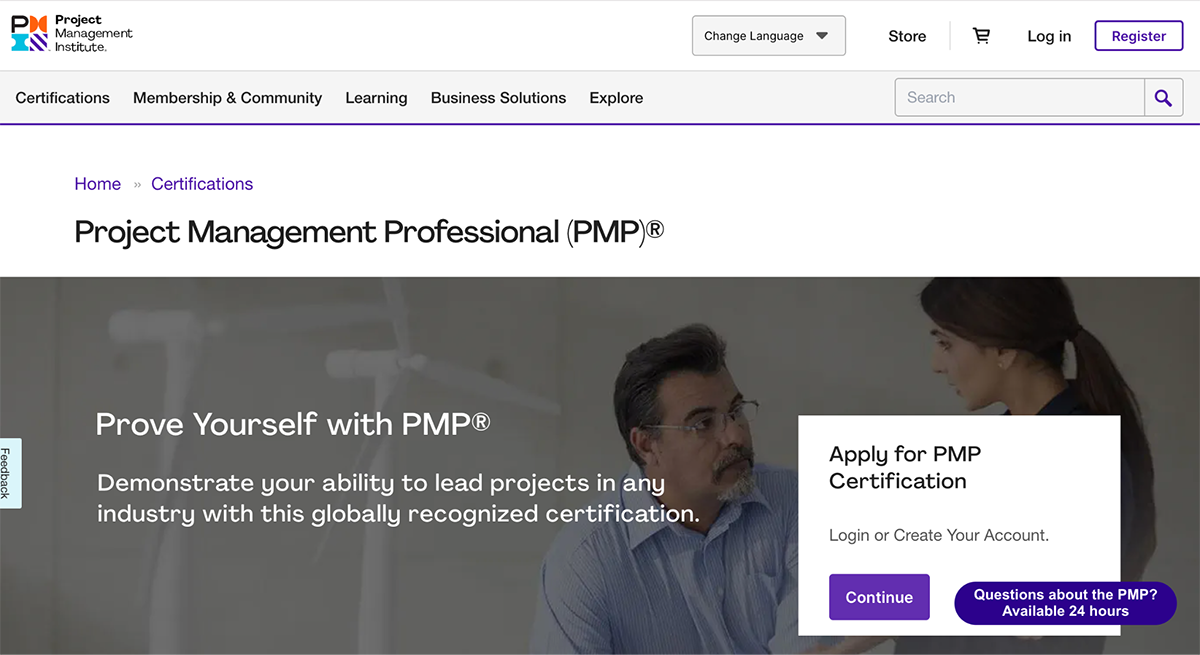The height and width of the screenshot is (655, 1200).
Task: Focus the Search input field
Action: click(1020, 98)
